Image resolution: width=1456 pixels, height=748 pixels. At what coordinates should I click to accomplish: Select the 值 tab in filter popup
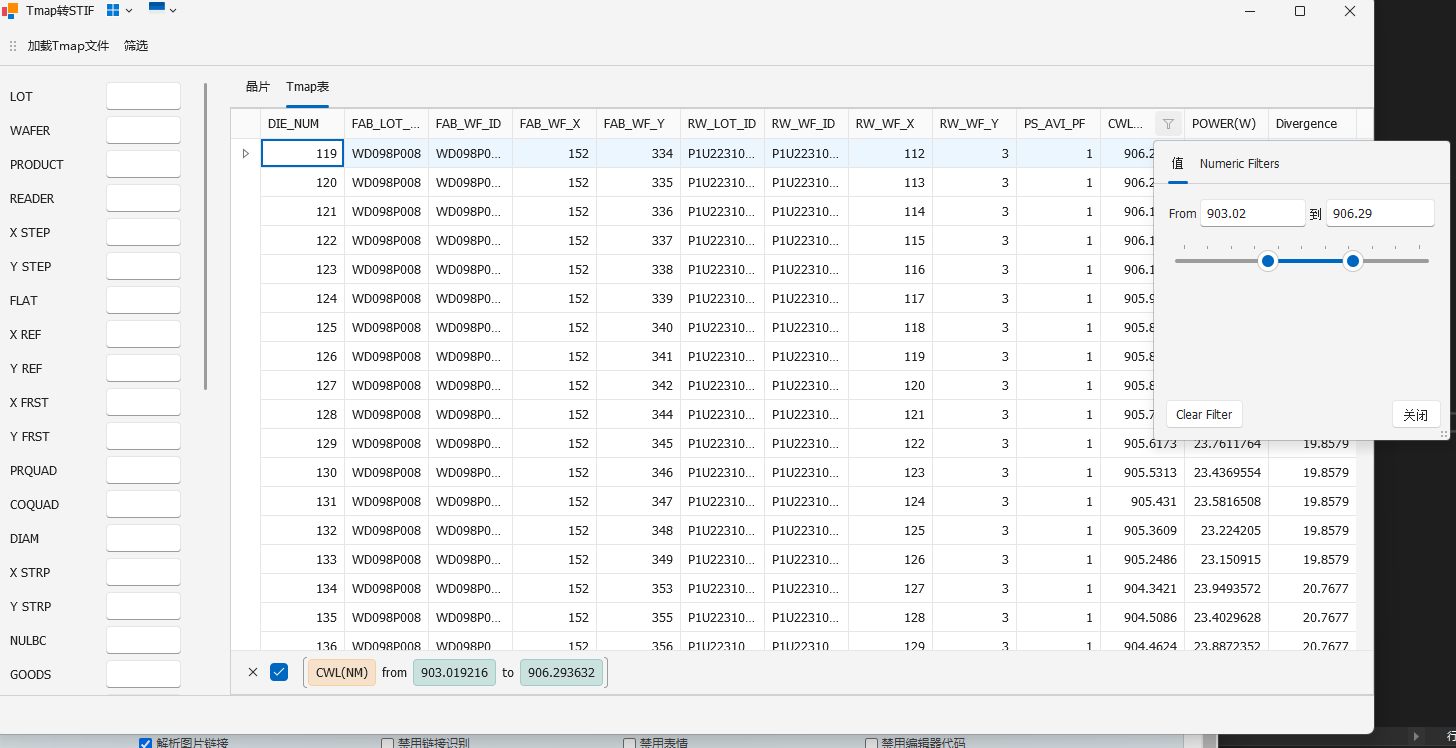point(1177,163)
